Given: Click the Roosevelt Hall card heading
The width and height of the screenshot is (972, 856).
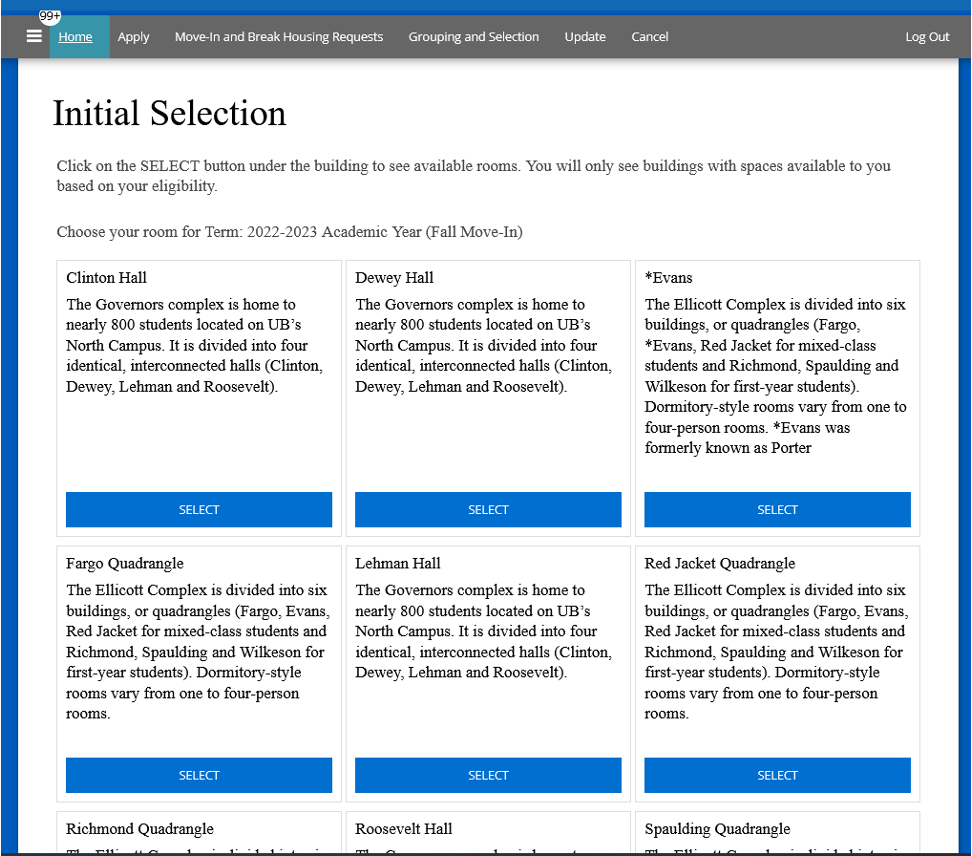Looking at the screenshot, I should click(403, 829).
